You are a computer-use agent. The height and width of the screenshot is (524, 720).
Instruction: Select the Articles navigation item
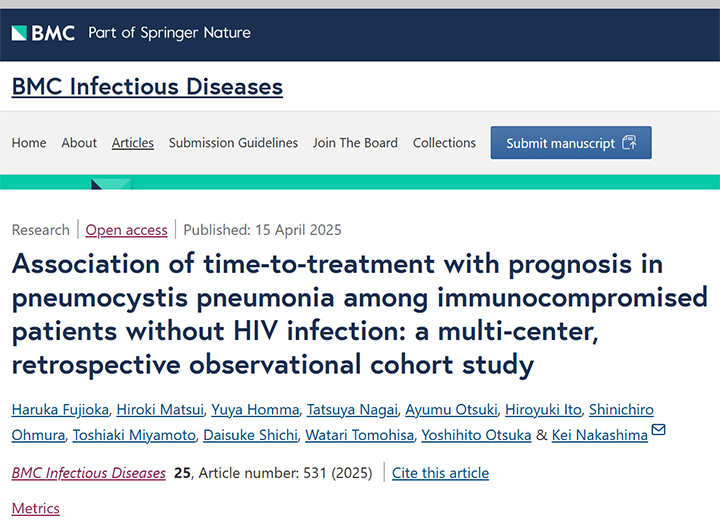[x=133, y=143]
